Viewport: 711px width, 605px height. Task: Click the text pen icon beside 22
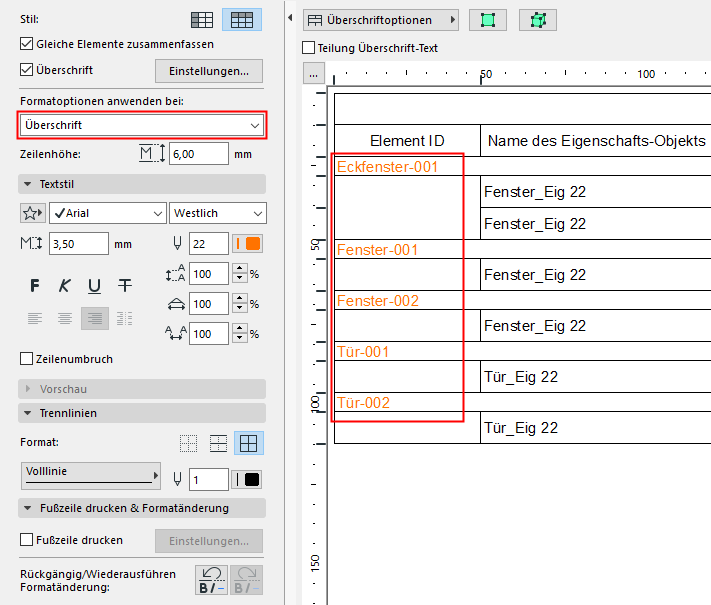tap(177, 244)
